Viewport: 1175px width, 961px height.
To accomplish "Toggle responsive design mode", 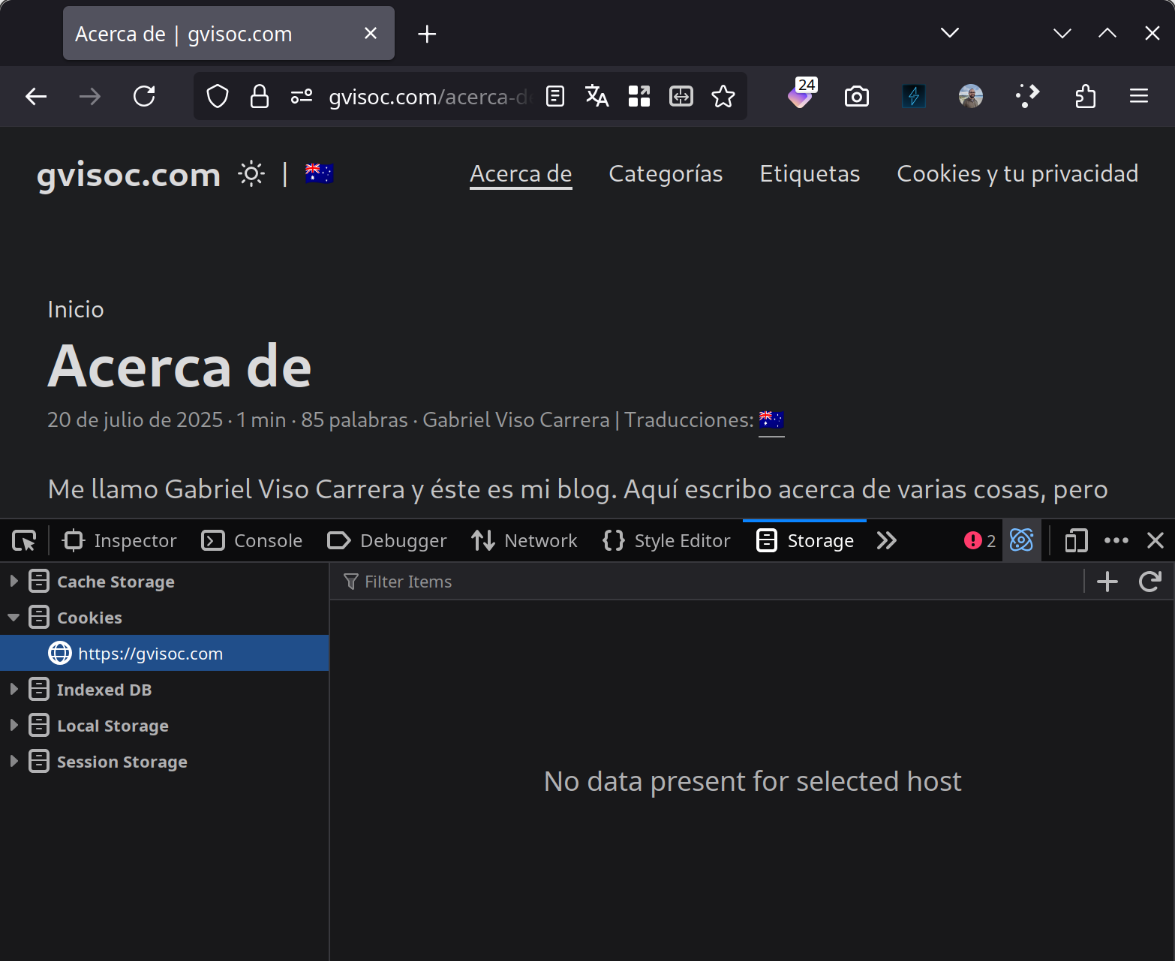I will click(1076, 540).
